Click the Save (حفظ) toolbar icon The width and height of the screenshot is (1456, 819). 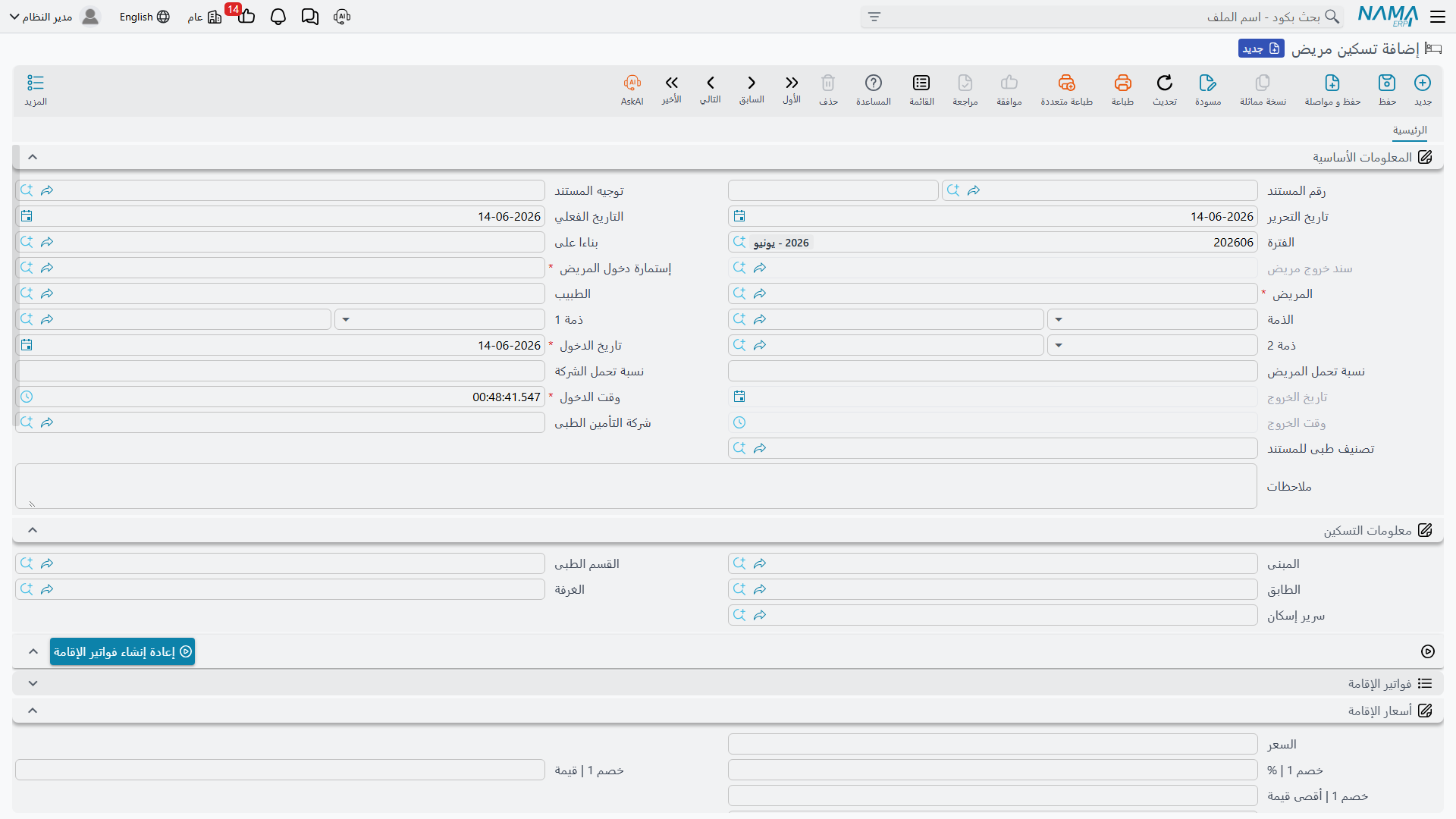[1387, 83]
